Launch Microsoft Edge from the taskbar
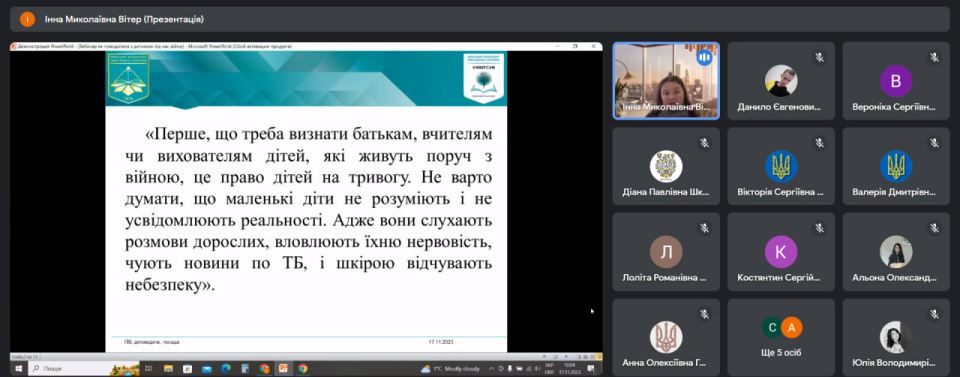 tap(225, 369)
